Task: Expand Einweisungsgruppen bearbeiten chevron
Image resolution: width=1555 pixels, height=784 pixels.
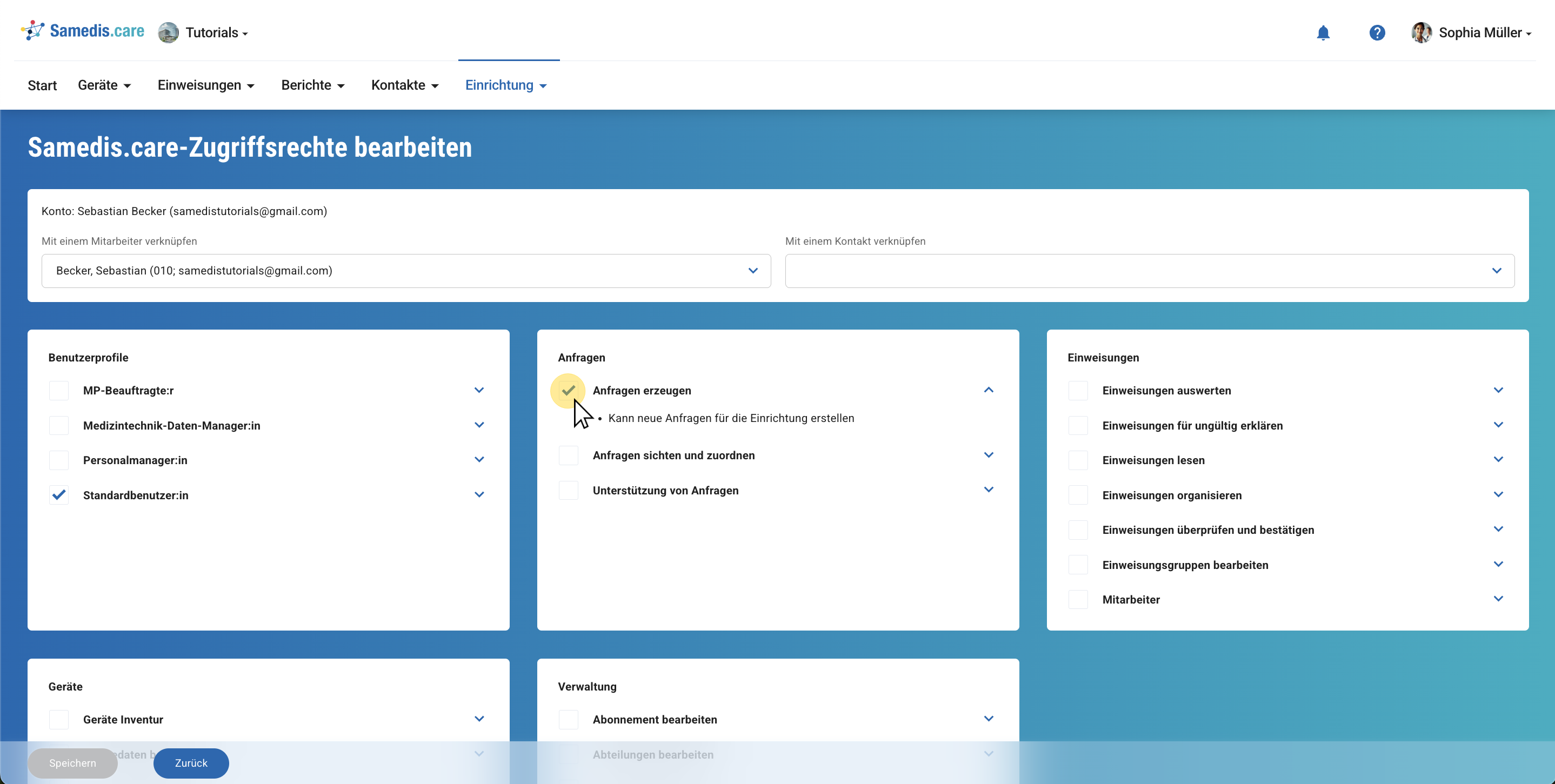Action: pos(1498,564)
